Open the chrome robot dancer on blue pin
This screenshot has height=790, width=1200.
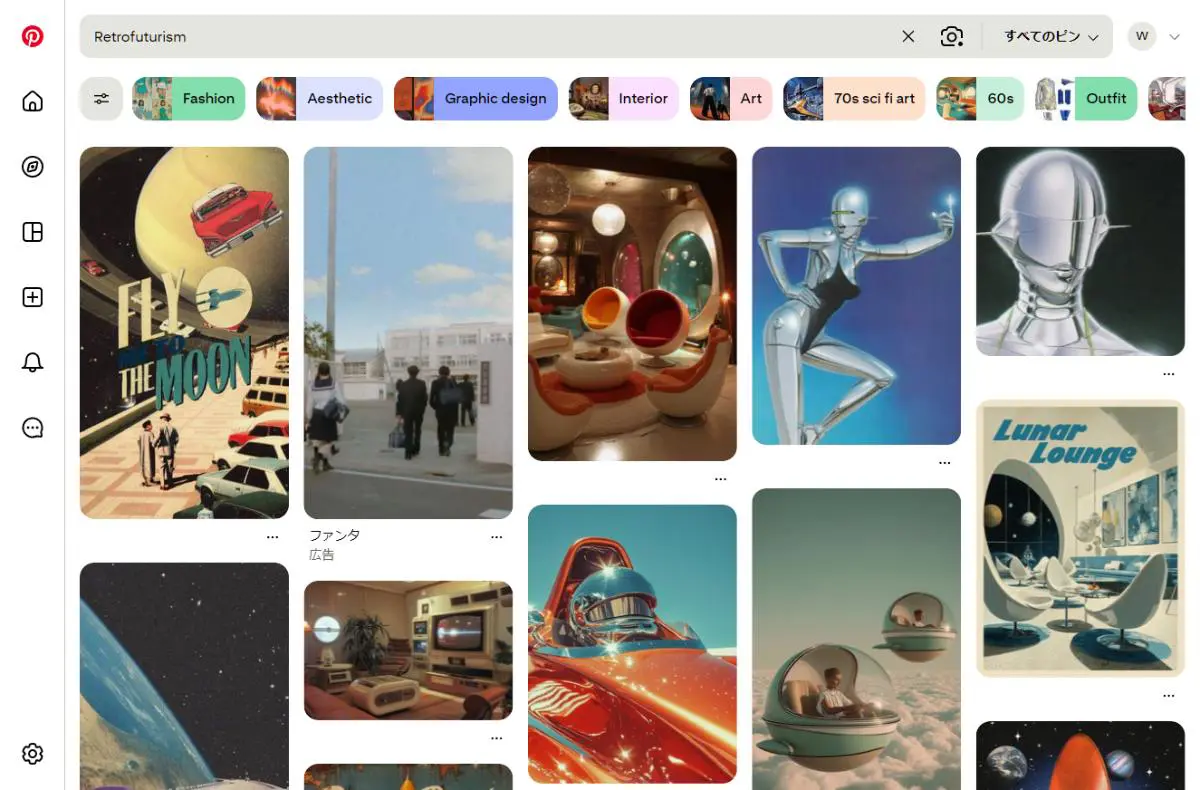point(856,296)
